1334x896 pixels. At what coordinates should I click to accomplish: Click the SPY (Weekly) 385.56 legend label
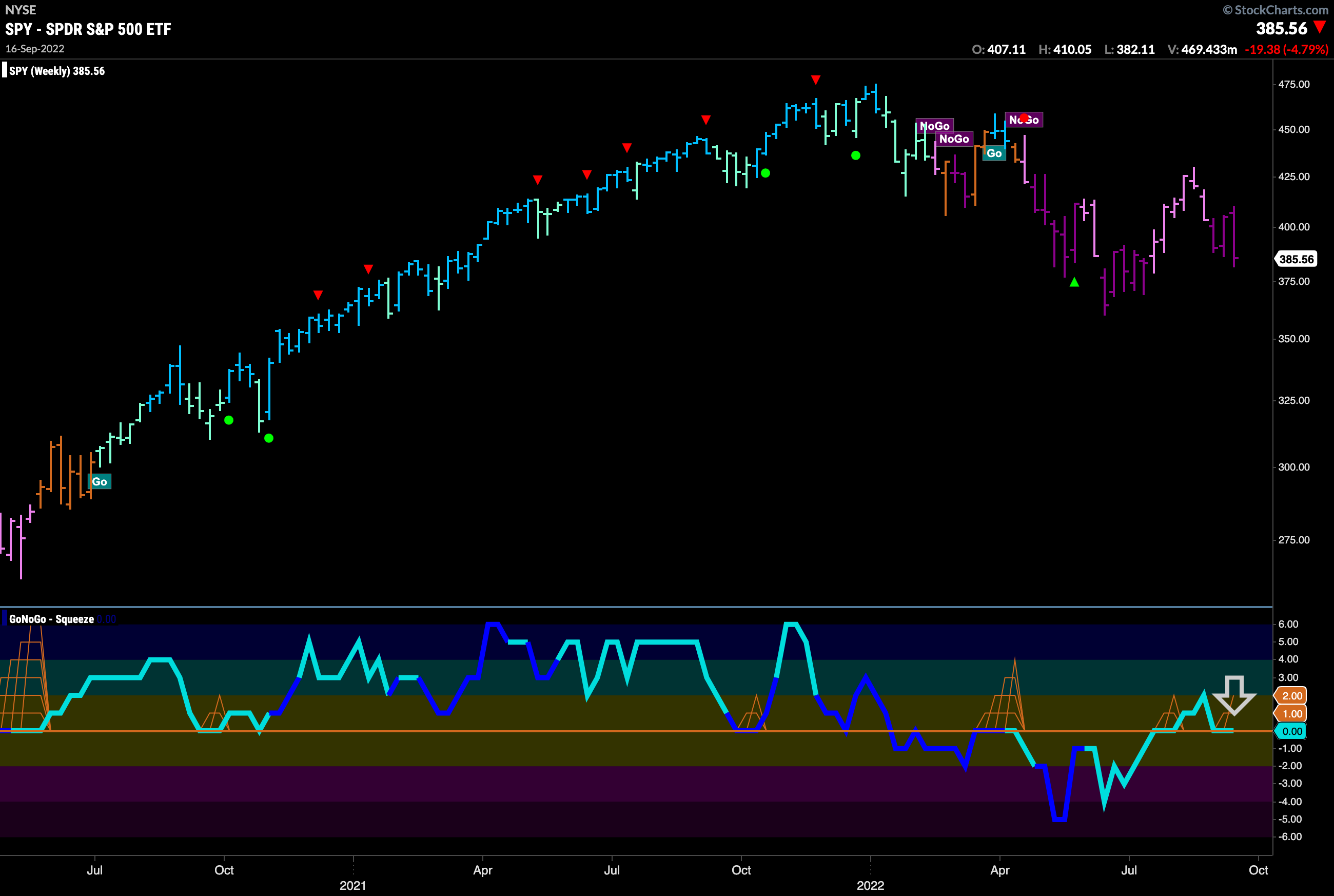(57, 71)
